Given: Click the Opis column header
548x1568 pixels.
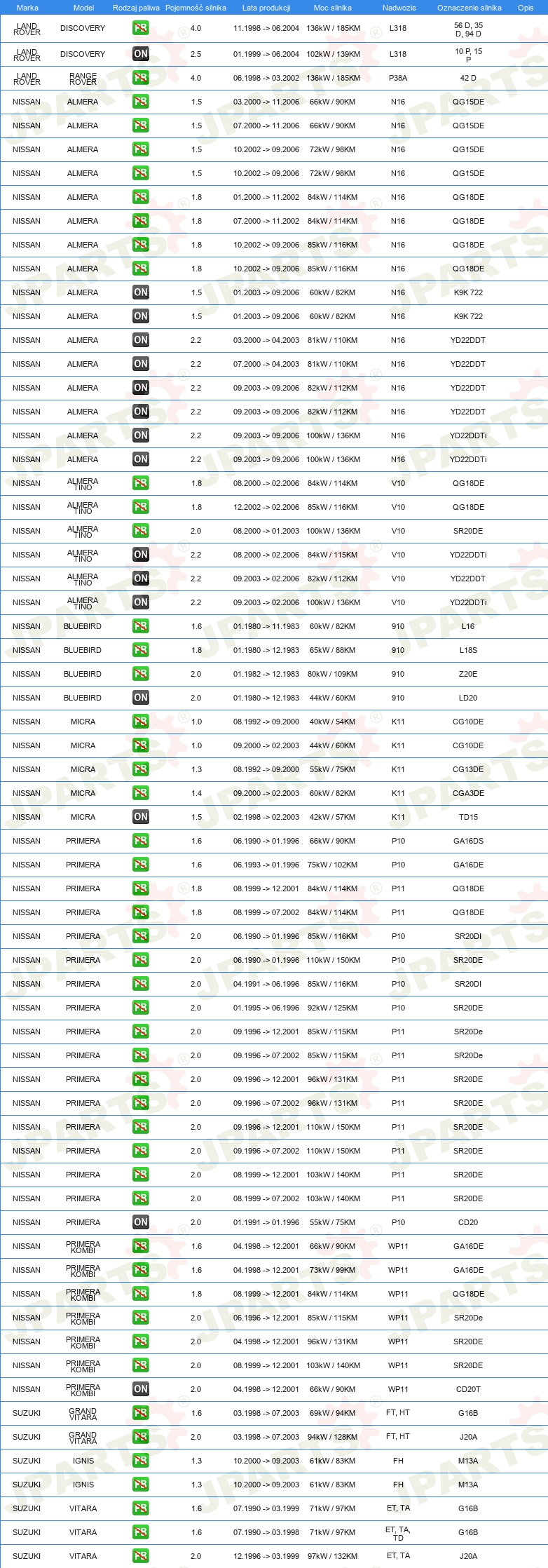Looking at the screenshot, I should click(526, 8).
